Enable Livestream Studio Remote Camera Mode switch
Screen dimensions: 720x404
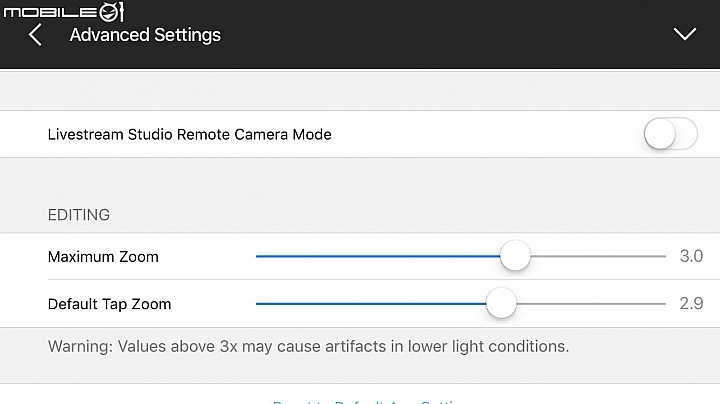670,134
